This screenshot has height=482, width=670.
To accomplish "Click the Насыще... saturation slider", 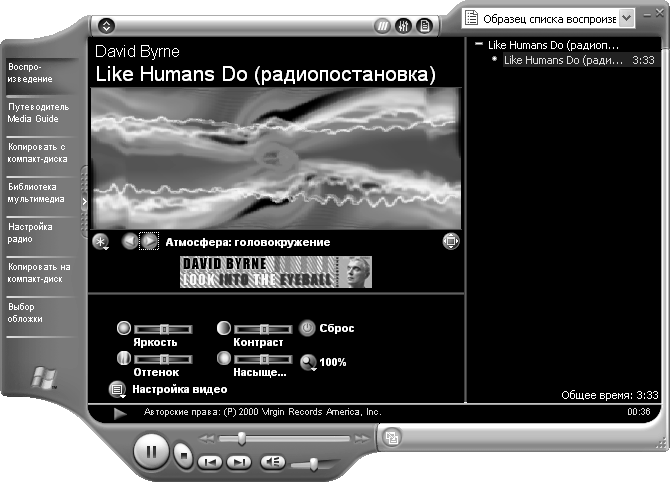I will (263, 359).
